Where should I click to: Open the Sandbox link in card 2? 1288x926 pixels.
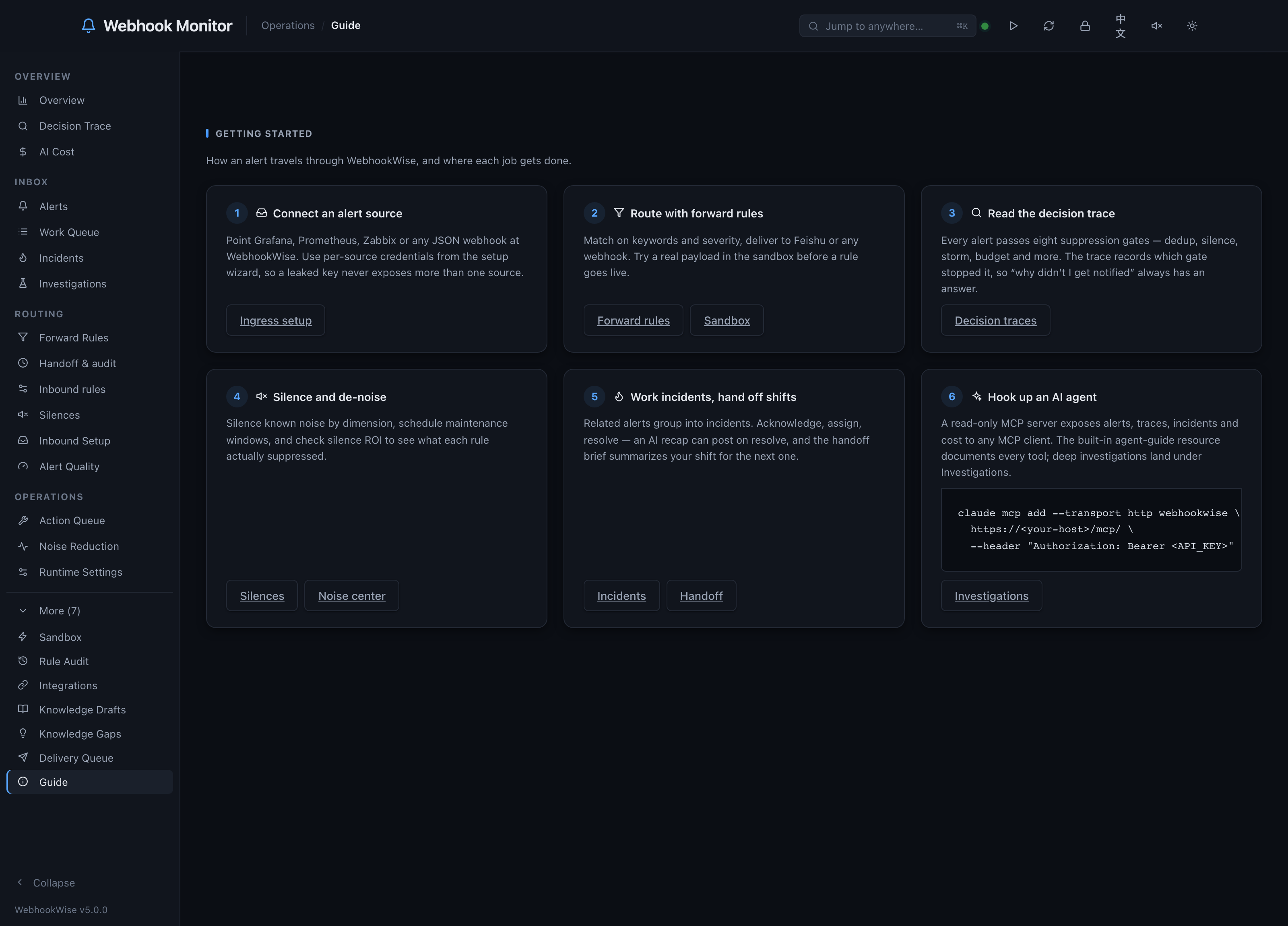727,320
